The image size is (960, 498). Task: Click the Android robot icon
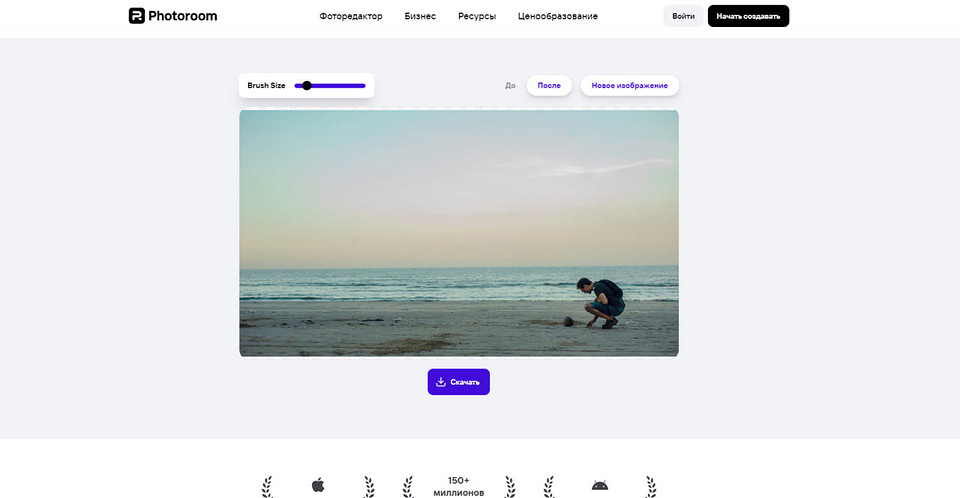[600, 486]
